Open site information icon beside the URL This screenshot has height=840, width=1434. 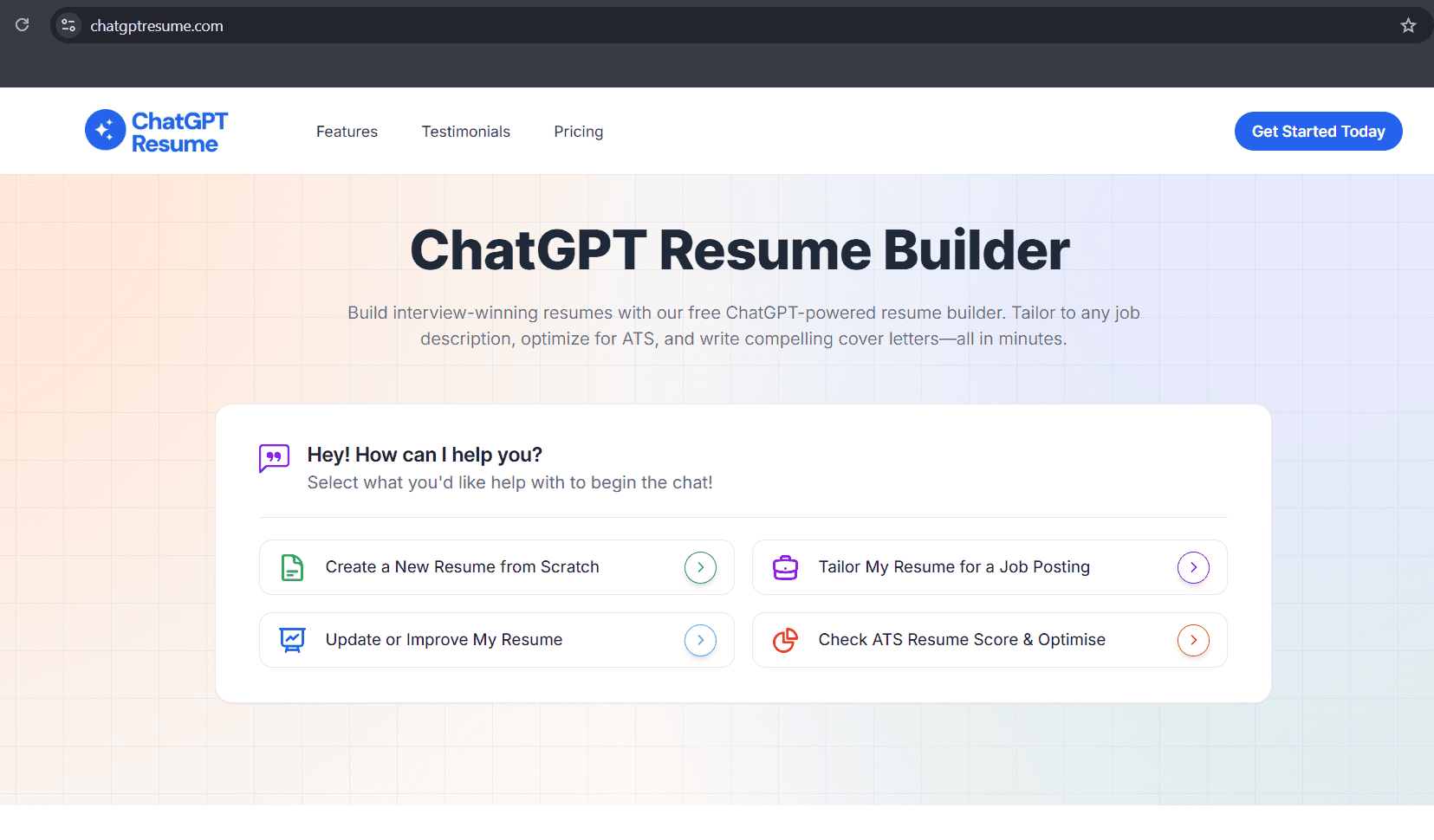pyautogui.click(x=68, y=26)
